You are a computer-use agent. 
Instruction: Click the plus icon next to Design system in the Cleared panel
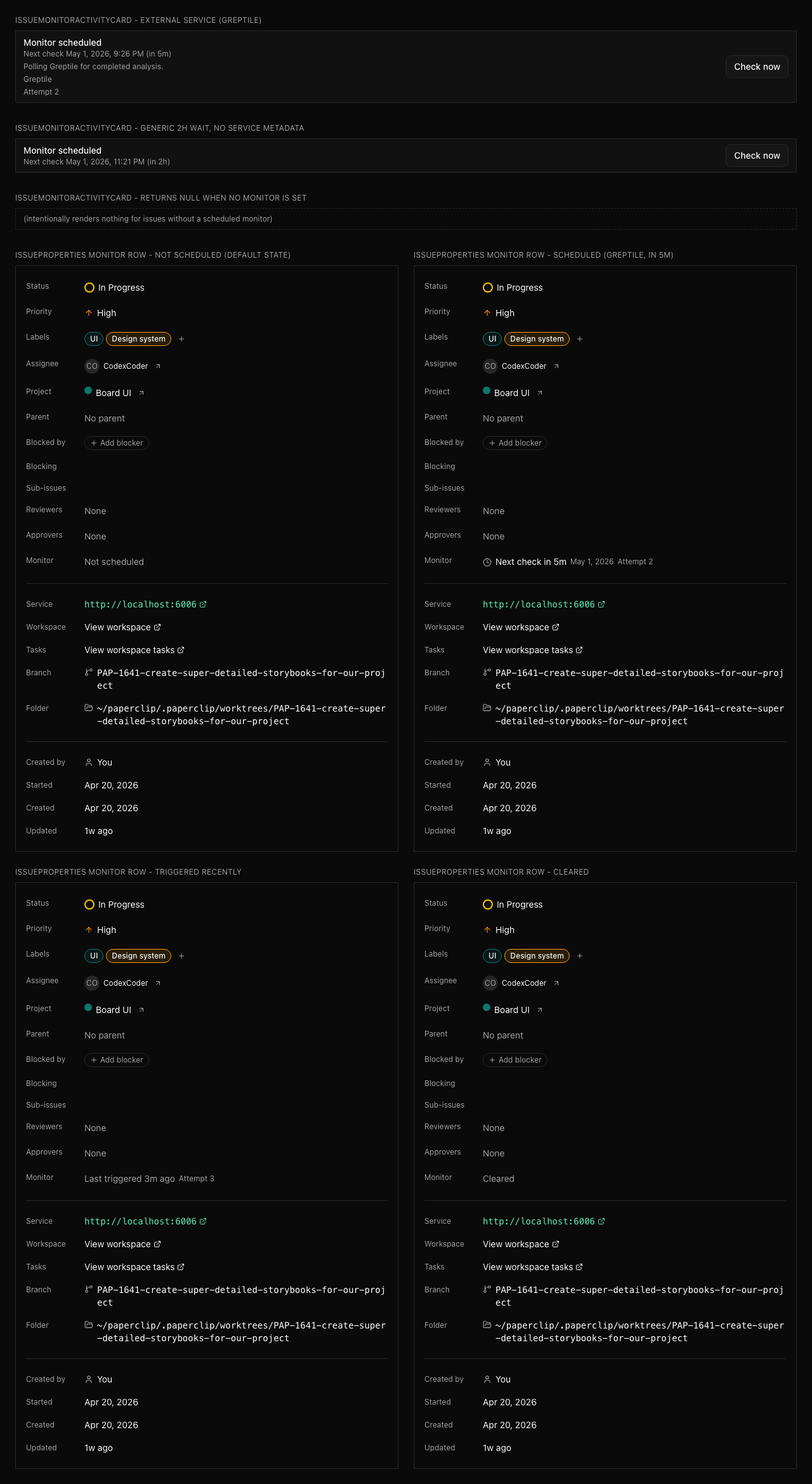[580, 956]
